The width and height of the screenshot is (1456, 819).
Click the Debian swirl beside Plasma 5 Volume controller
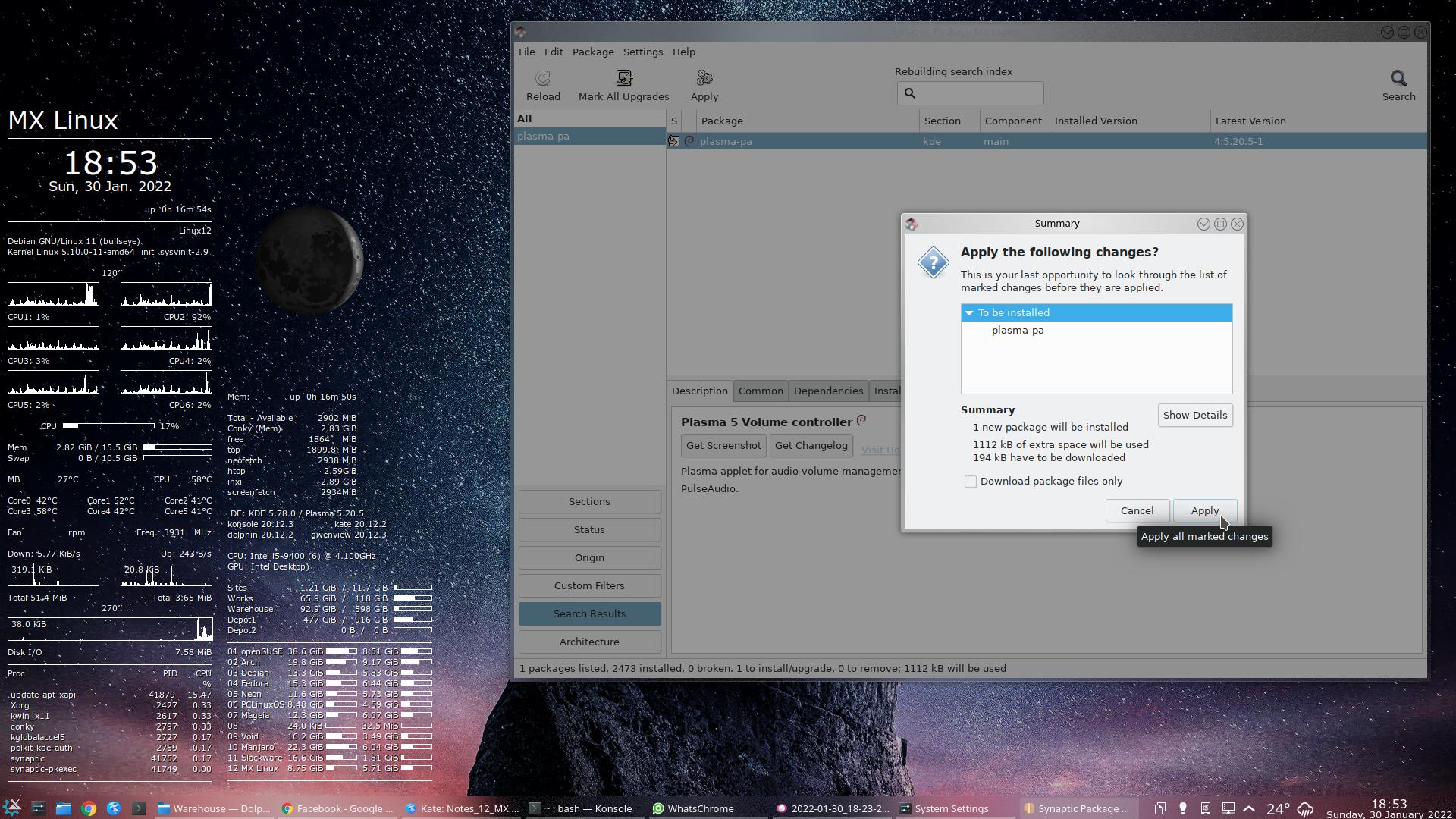[861, 420]
